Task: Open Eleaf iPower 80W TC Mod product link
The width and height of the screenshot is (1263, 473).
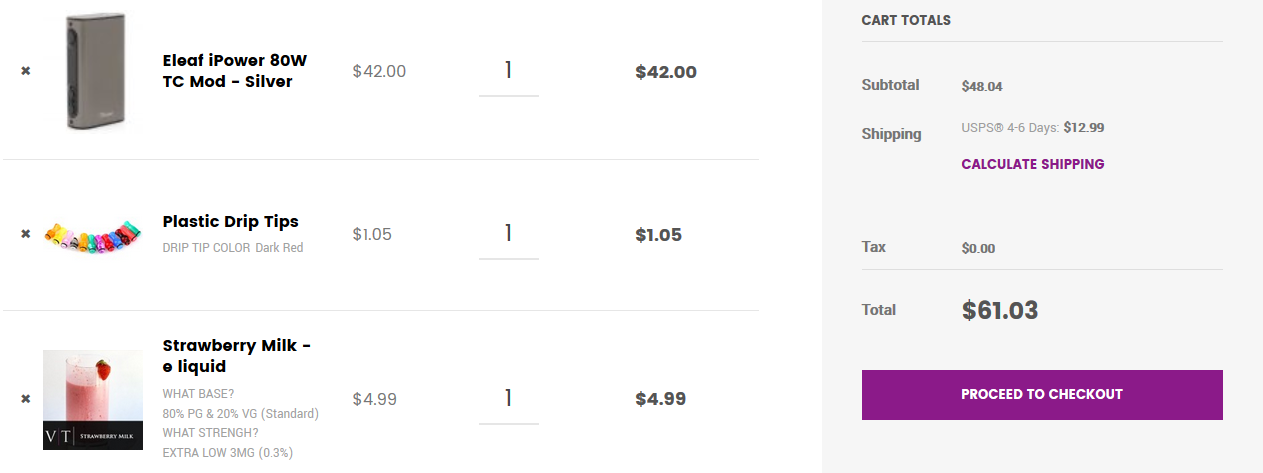Action: [x=235, y=71]
